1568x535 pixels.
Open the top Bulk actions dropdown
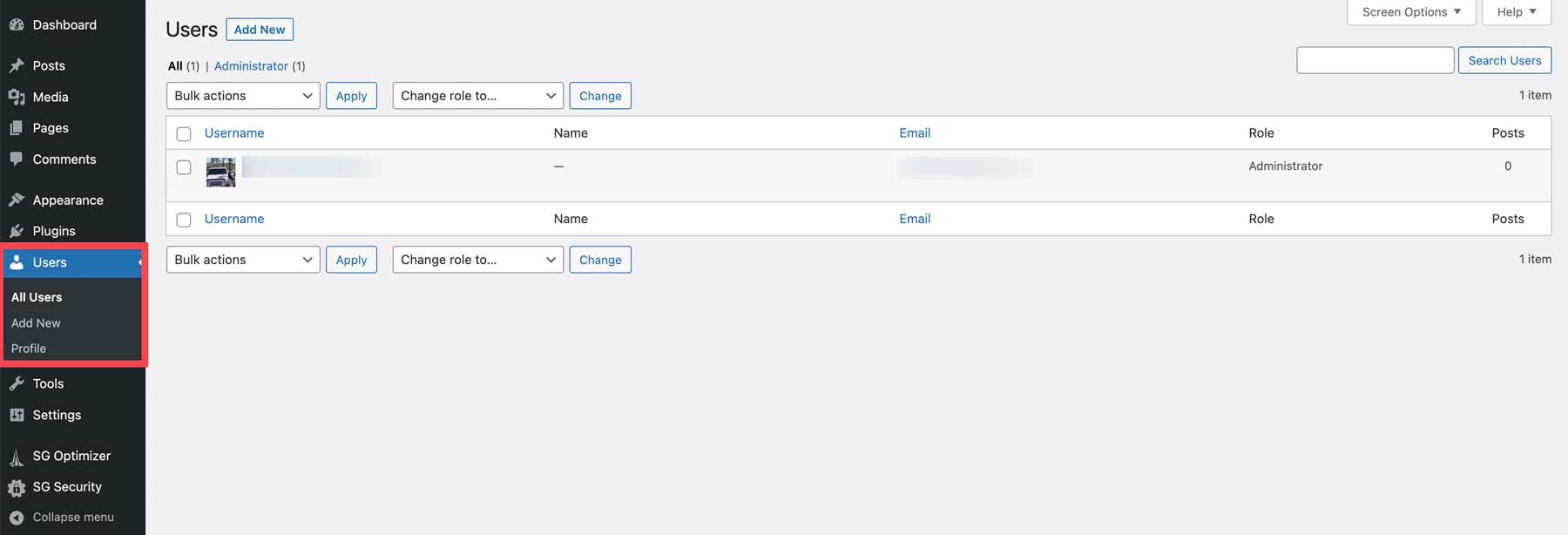243,96
